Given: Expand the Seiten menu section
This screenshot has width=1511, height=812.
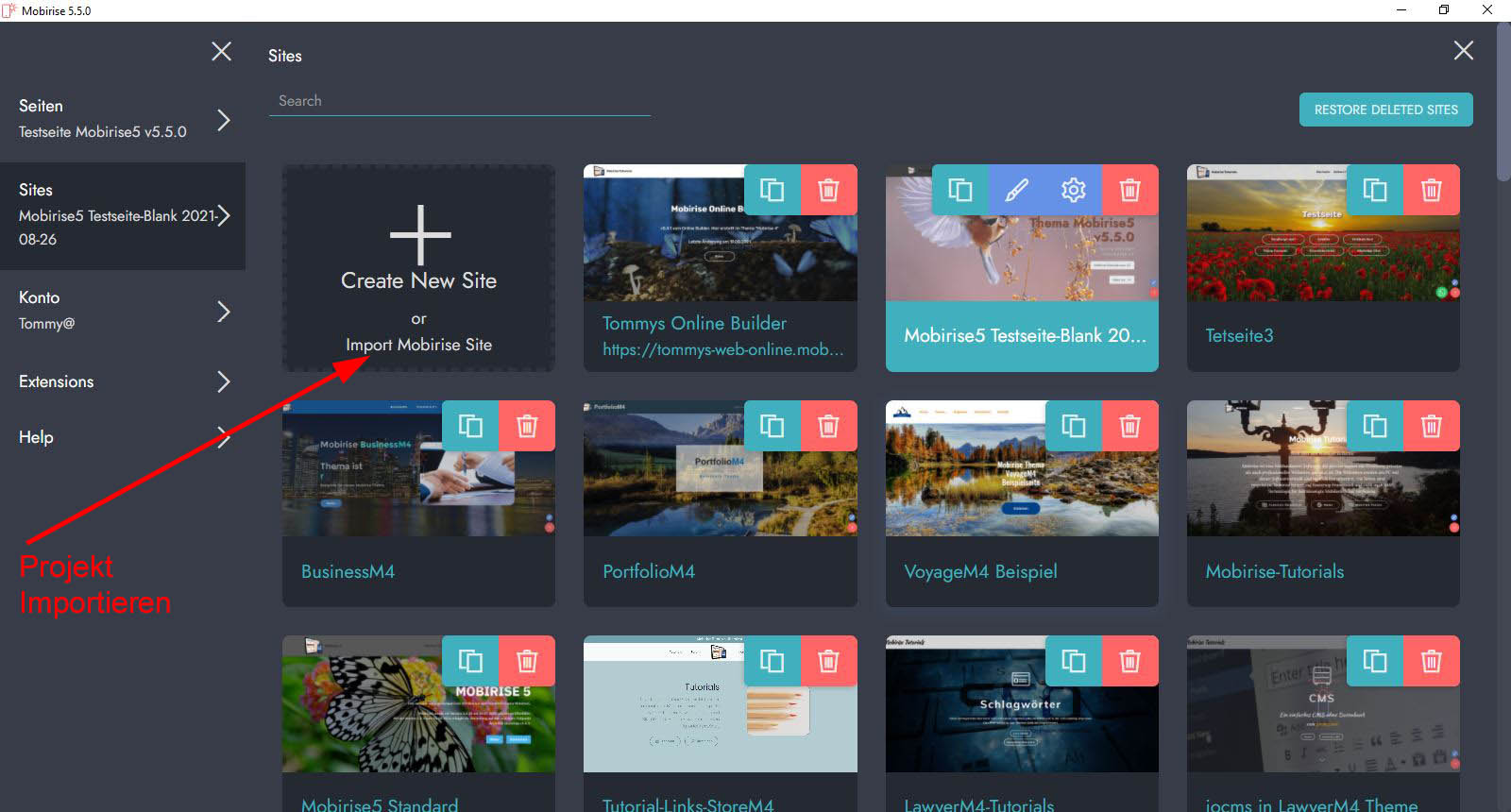Looking at the screenshot, I should coord(224,120).
